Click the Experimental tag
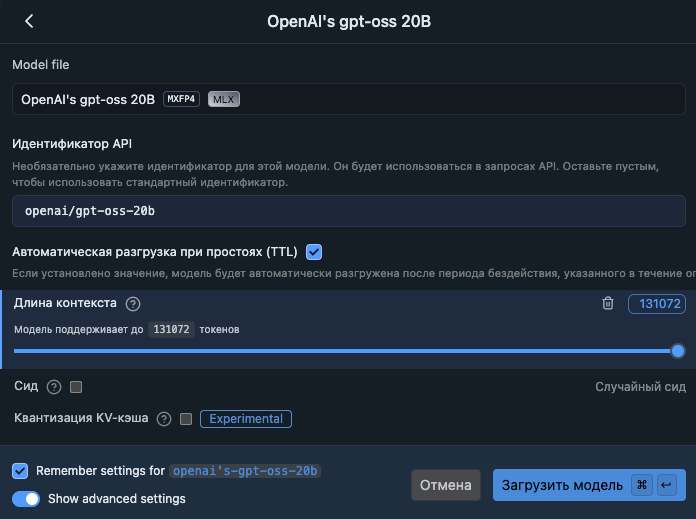696x519 pixels. [246, 419]
